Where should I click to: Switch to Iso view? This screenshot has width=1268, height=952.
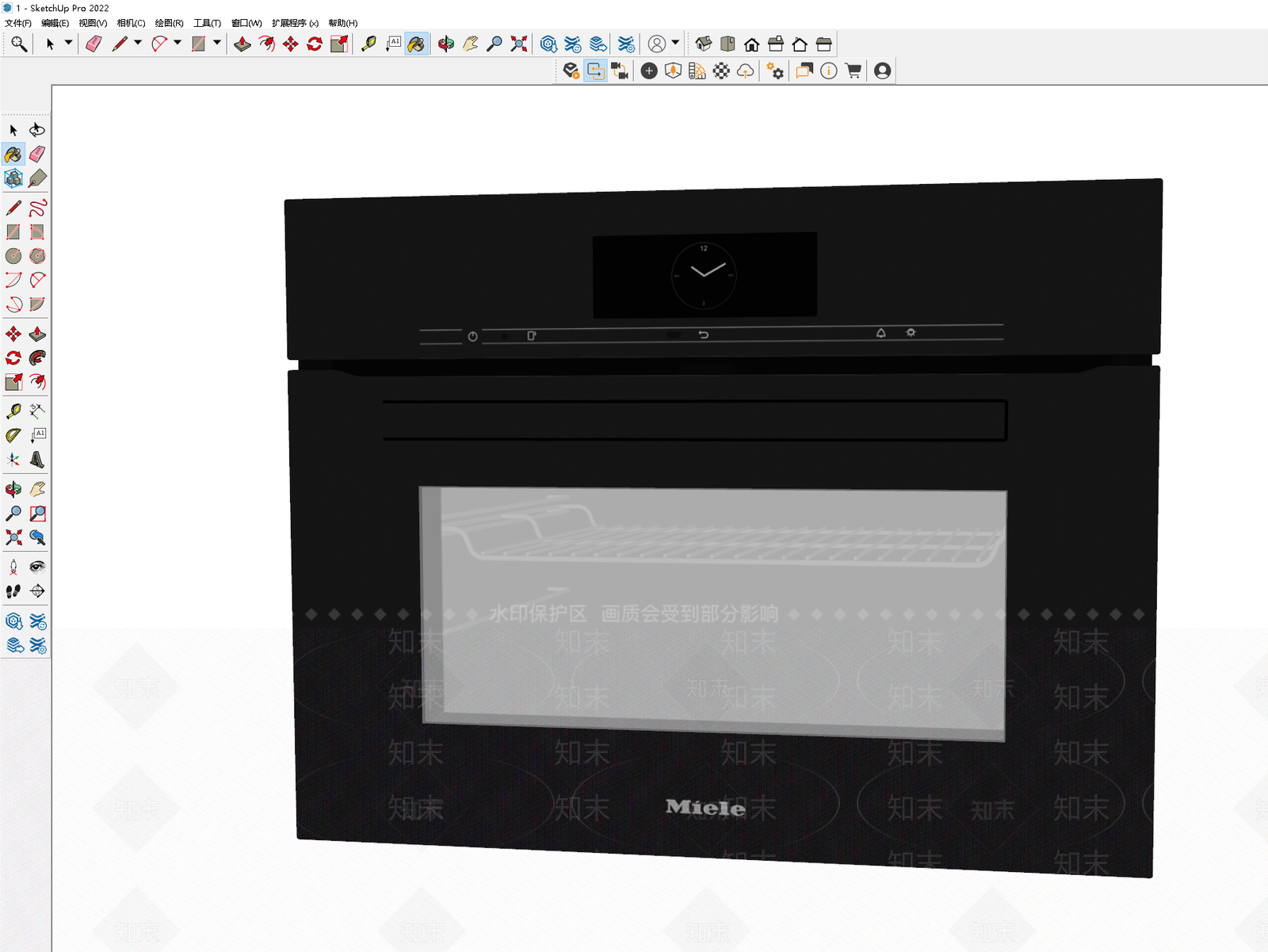[x=704, y=44]
